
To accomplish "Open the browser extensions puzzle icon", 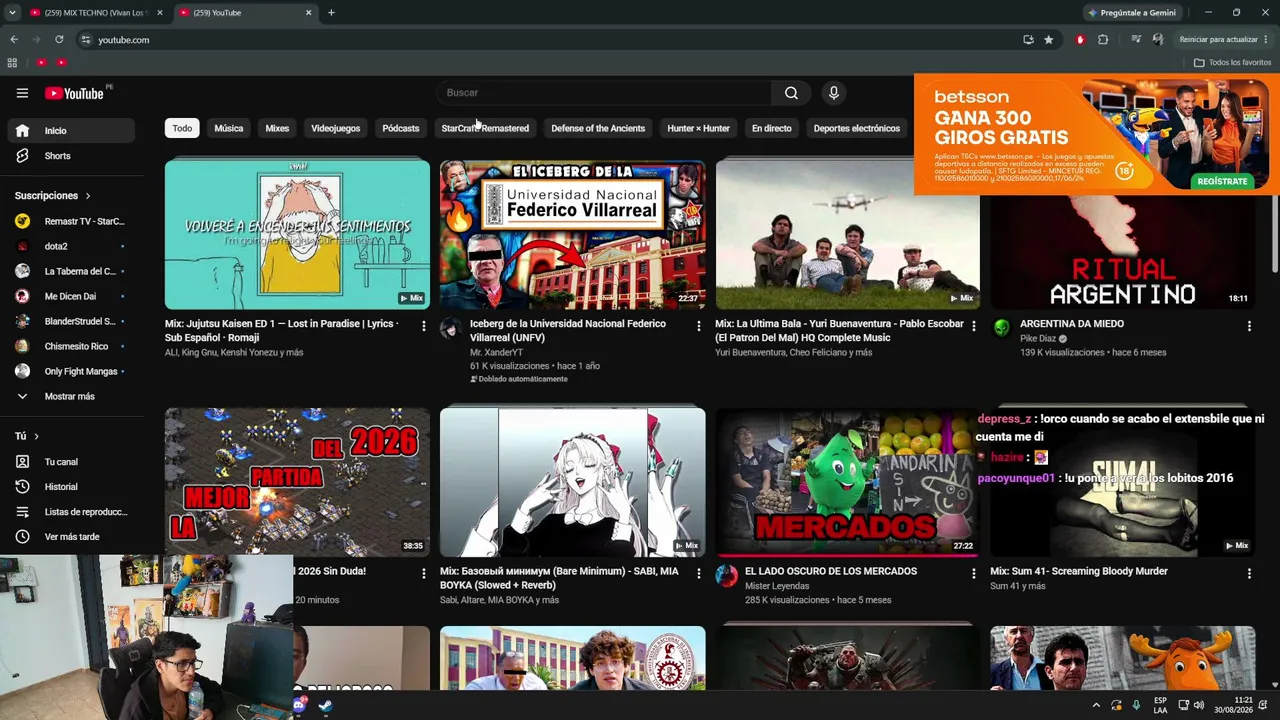I will pos(1103,40).
